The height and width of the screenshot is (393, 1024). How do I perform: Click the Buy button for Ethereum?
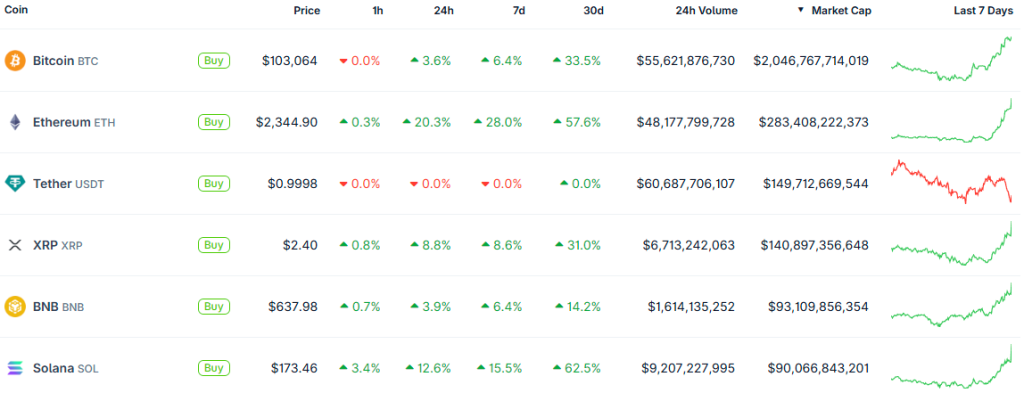(x=214, y=122)
